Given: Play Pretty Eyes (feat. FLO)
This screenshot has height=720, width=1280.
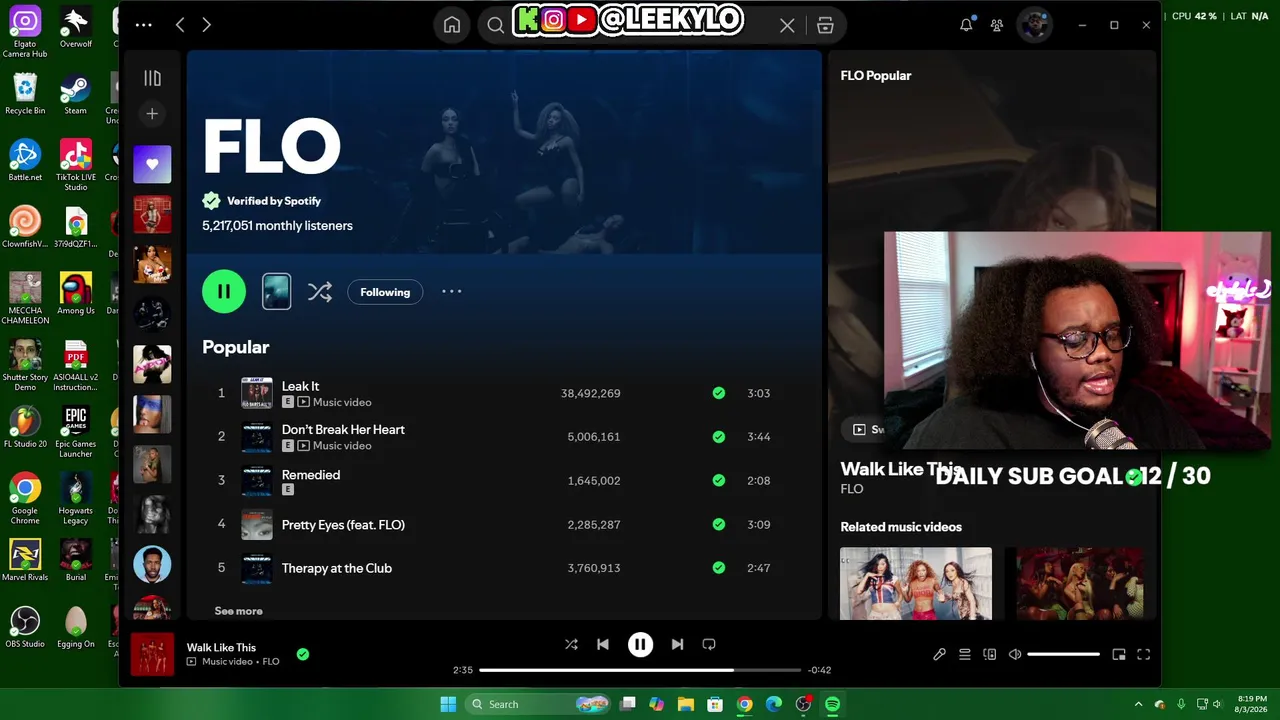Looking at the screenshot, I should [343, 525].
